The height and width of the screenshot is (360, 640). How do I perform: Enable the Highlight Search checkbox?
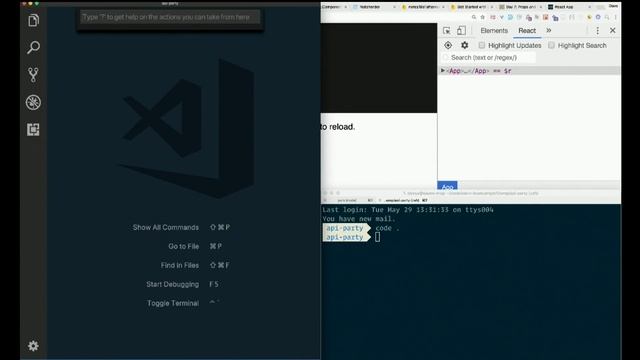coord(551,45)
